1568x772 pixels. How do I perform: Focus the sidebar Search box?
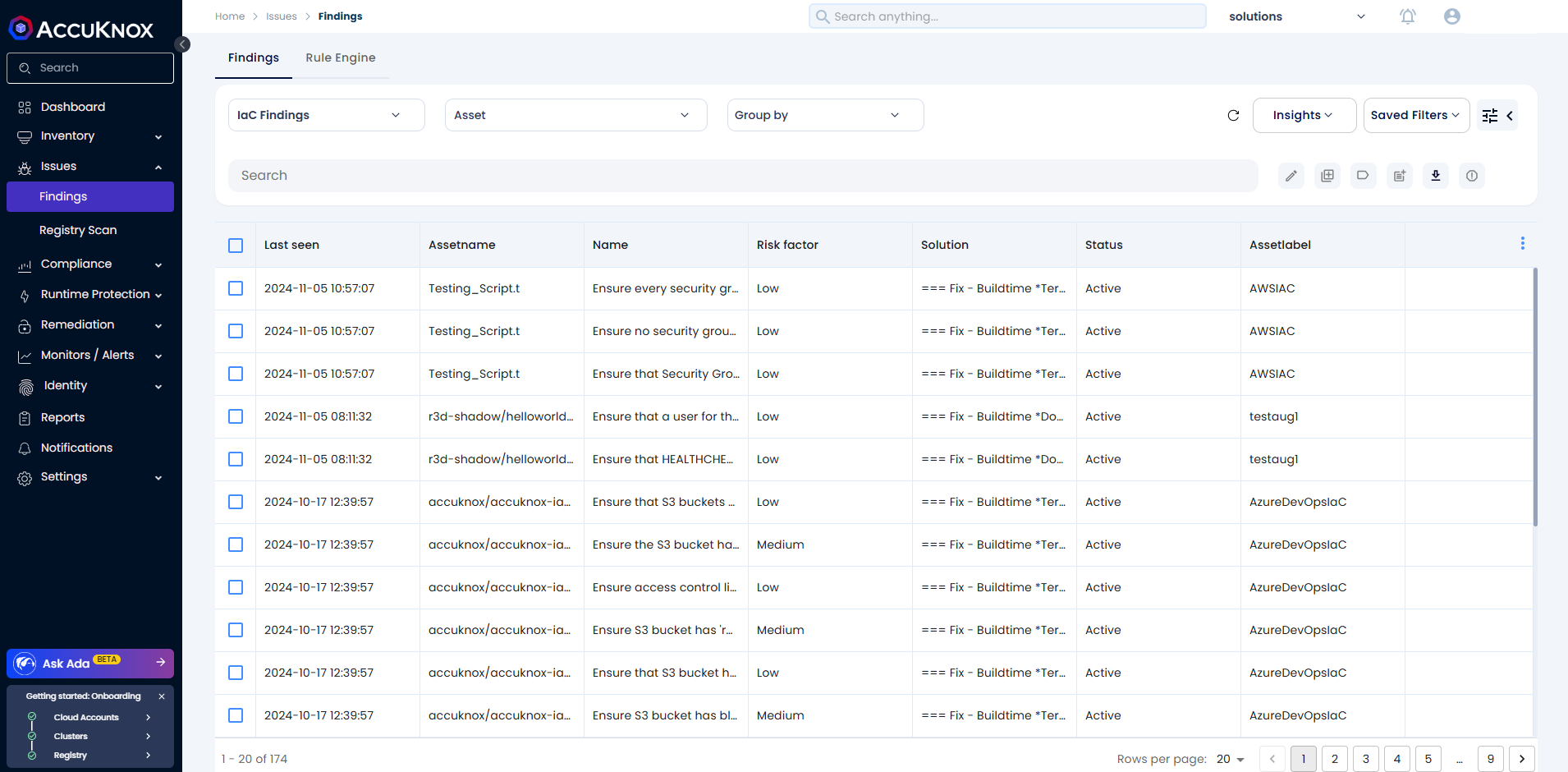pyautogui.click(x=90, y=68)
